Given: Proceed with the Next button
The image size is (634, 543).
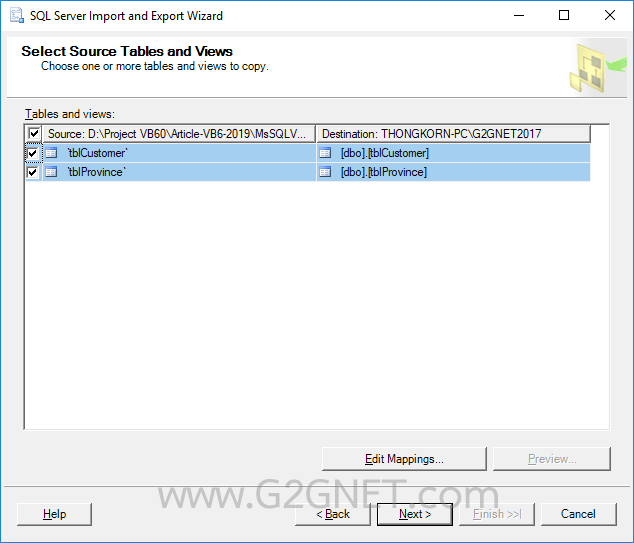Looking at the screenshot, I should point(415,514).
